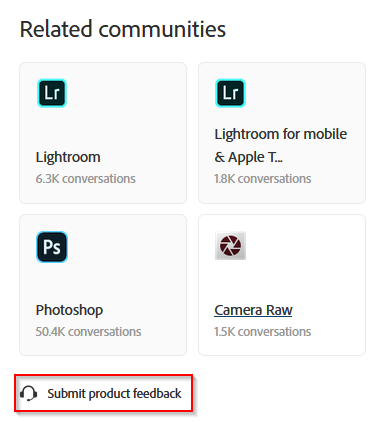Click the 1.8K conversations count

(x=263, y=179)
